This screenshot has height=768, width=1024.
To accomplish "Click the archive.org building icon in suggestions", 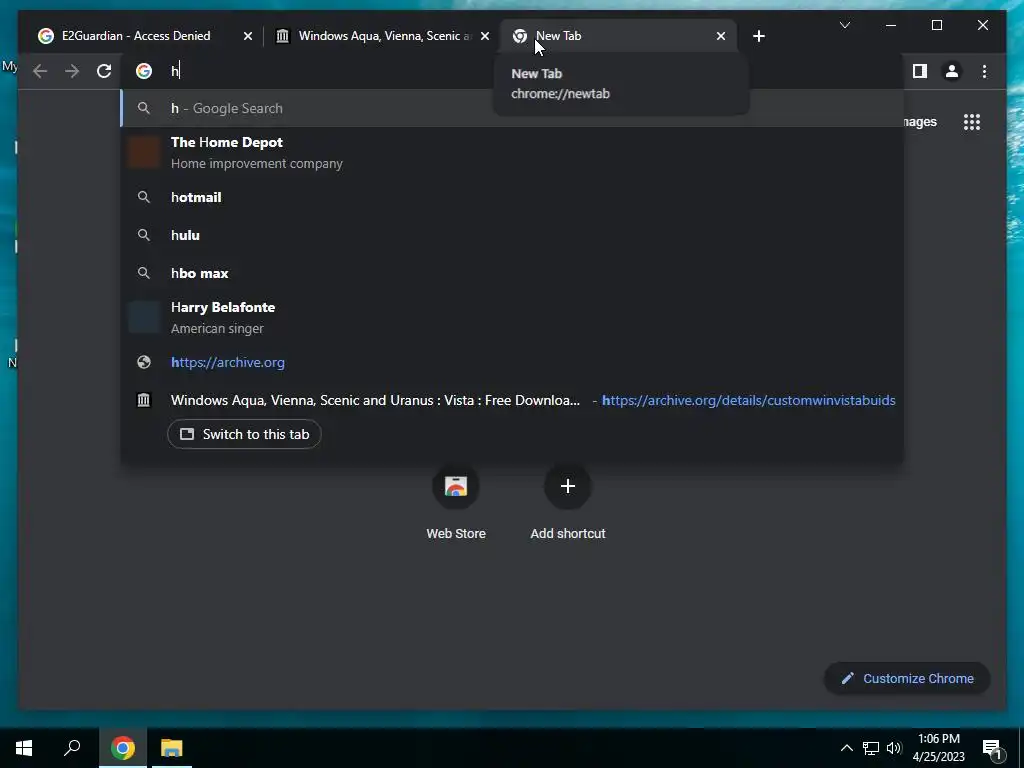I will (x=144, y=400).
